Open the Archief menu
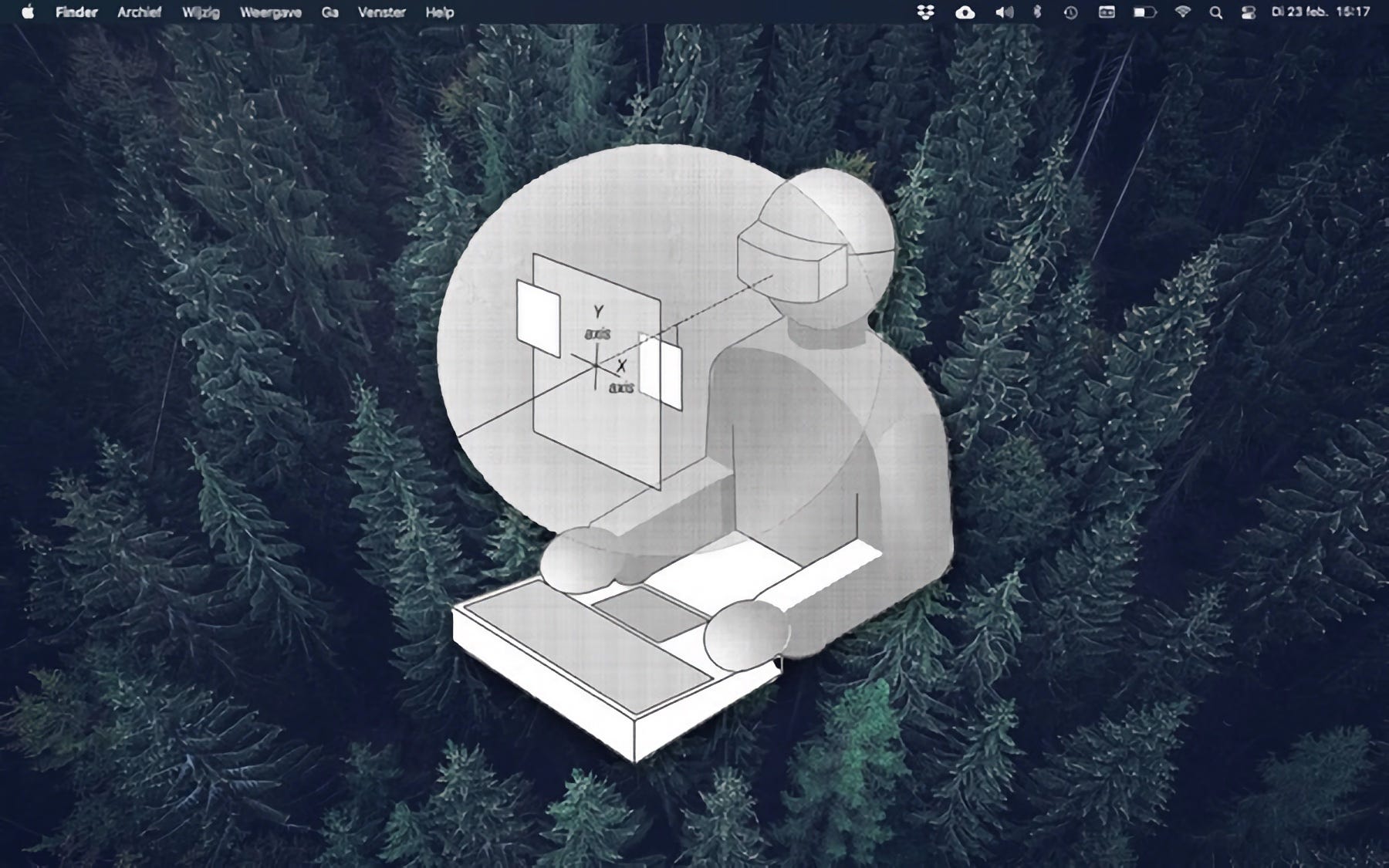1389x868 pixels. click(139, 12)
